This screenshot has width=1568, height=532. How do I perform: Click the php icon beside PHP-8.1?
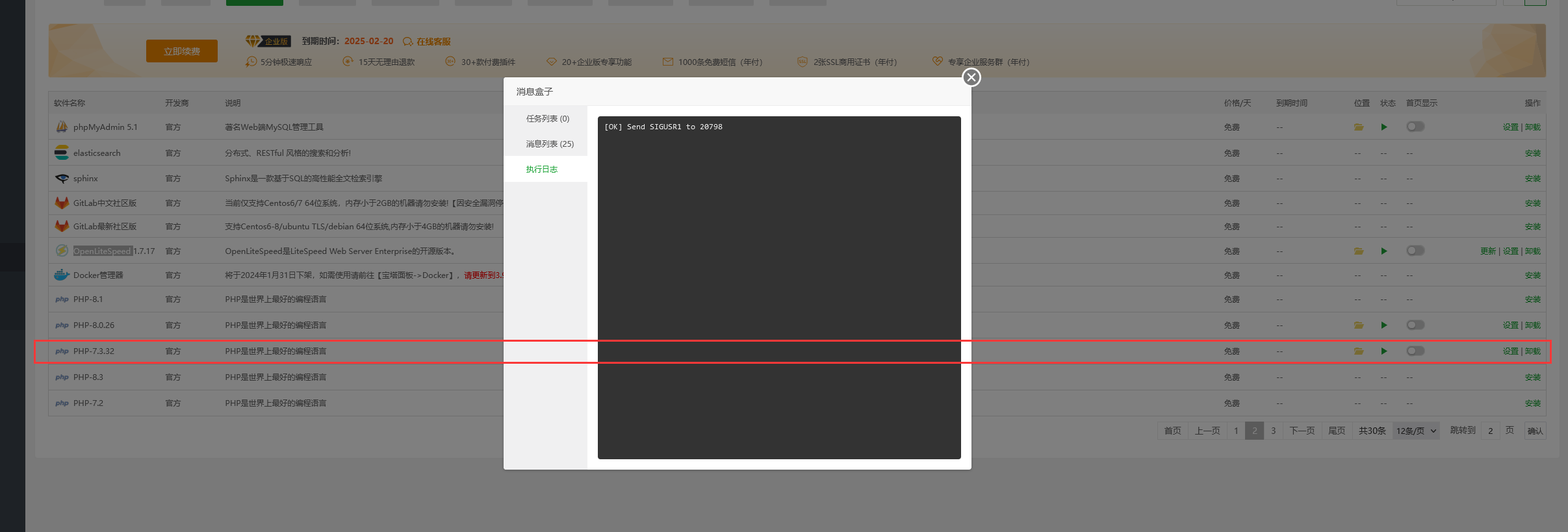[62, 299]
